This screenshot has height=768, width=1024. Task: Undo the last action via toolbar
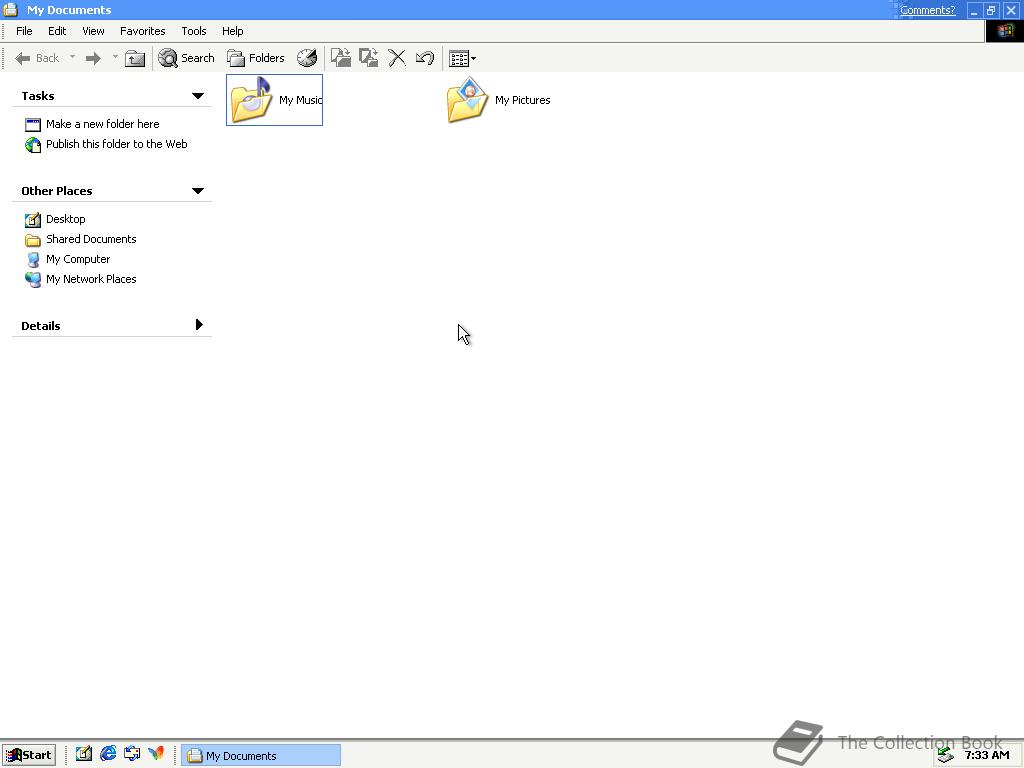(x=425, y=58)
